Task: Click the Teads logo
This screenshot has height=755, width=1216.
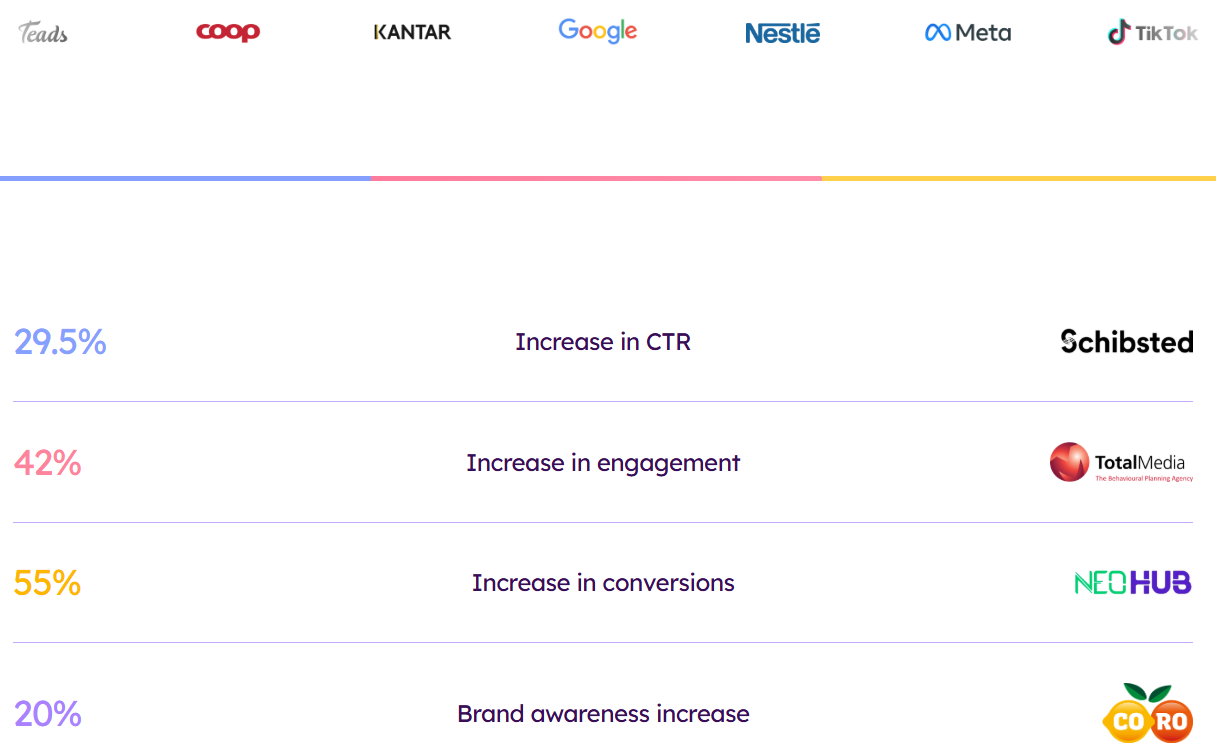Action: click(x=43, y=32)
